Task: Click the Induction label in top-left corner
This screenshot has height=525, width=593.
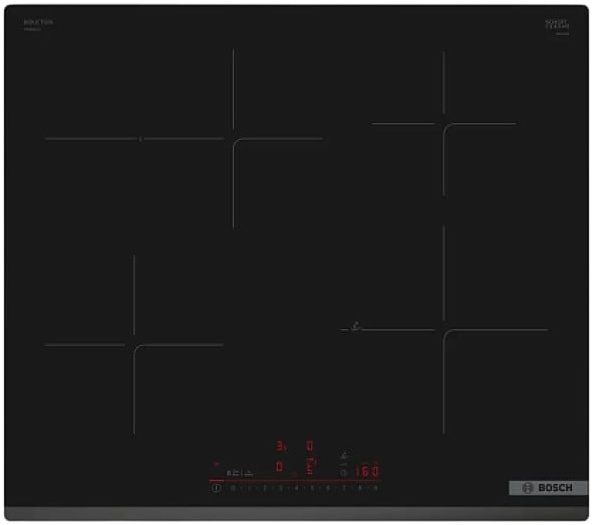Action: point(38,22)
